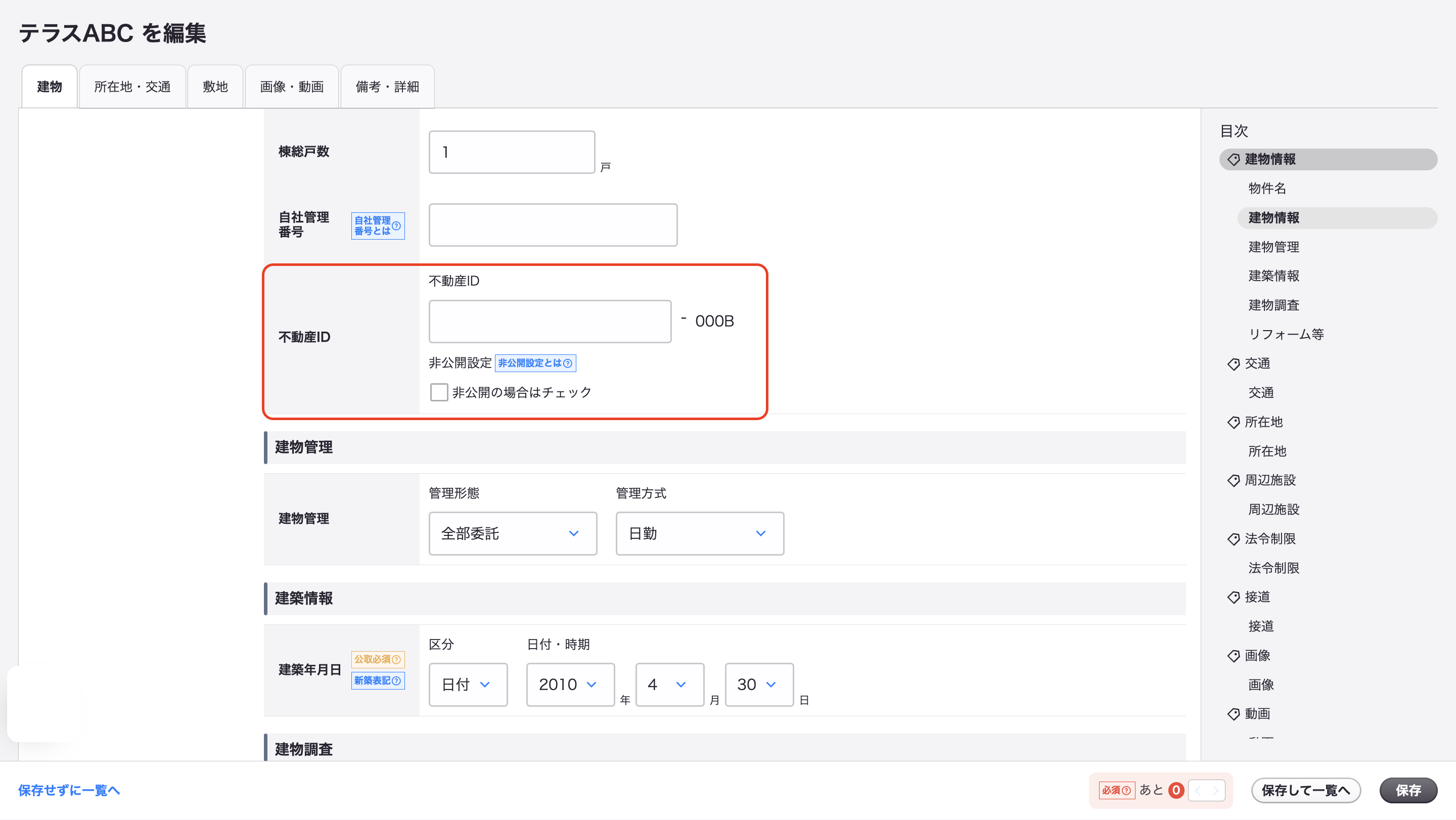This screenshot has width=1456, height=820.
Task: Switch to the 建物 tab
Action: (x=49, y=86)
